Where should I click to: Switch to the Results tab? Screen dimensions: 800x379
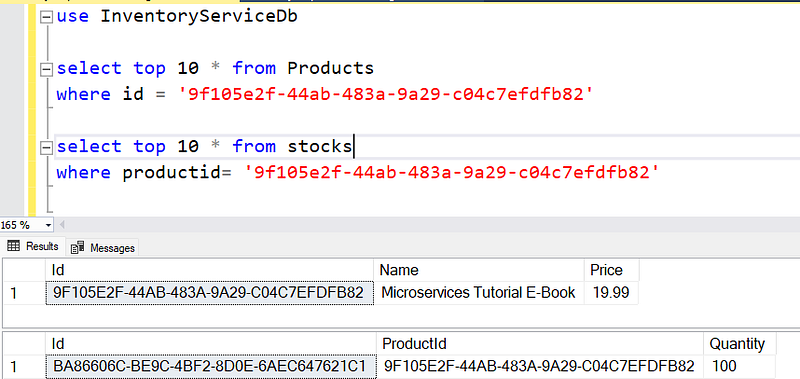click(x=33, y=246)
